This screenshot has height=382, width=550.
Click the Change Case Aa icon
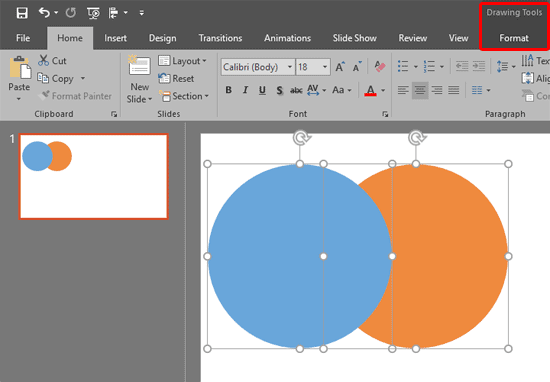338,90
